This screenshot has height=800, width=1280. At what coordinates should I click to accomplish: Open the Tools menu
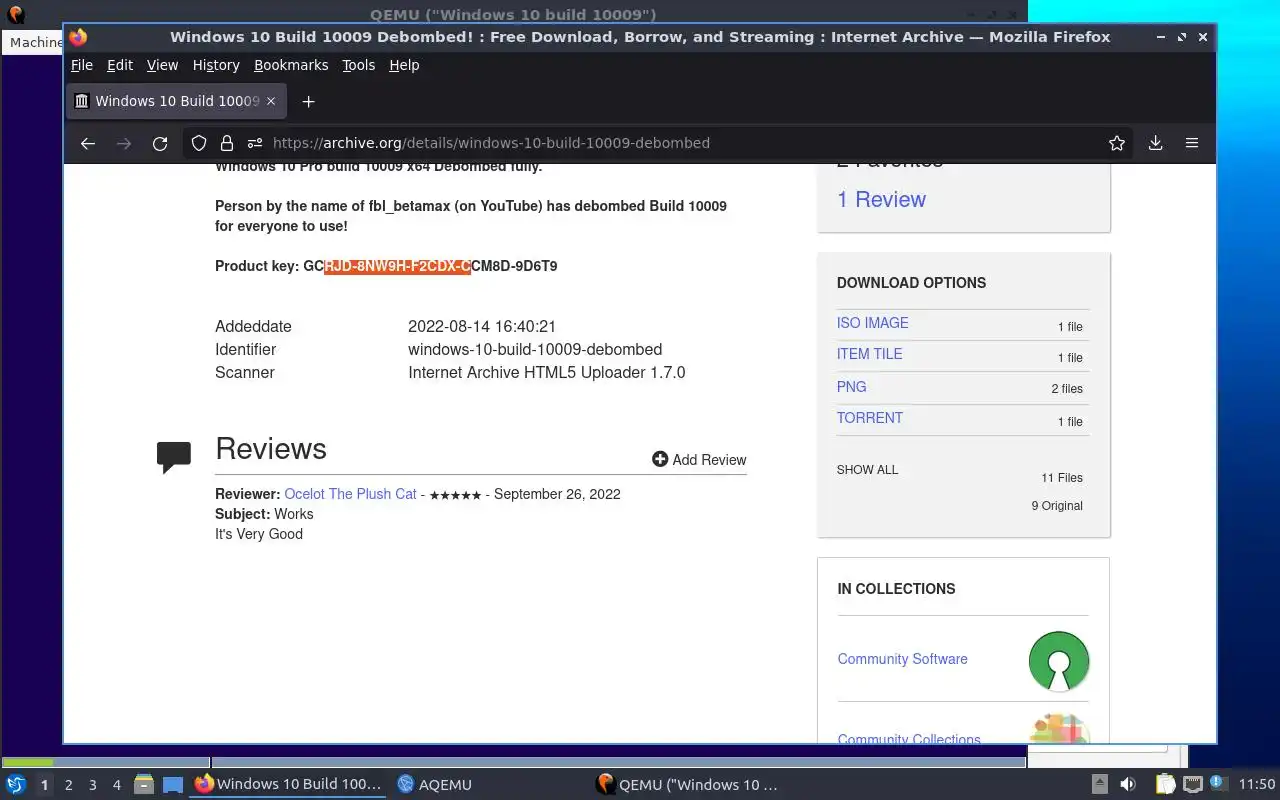[x=358, y=65]
